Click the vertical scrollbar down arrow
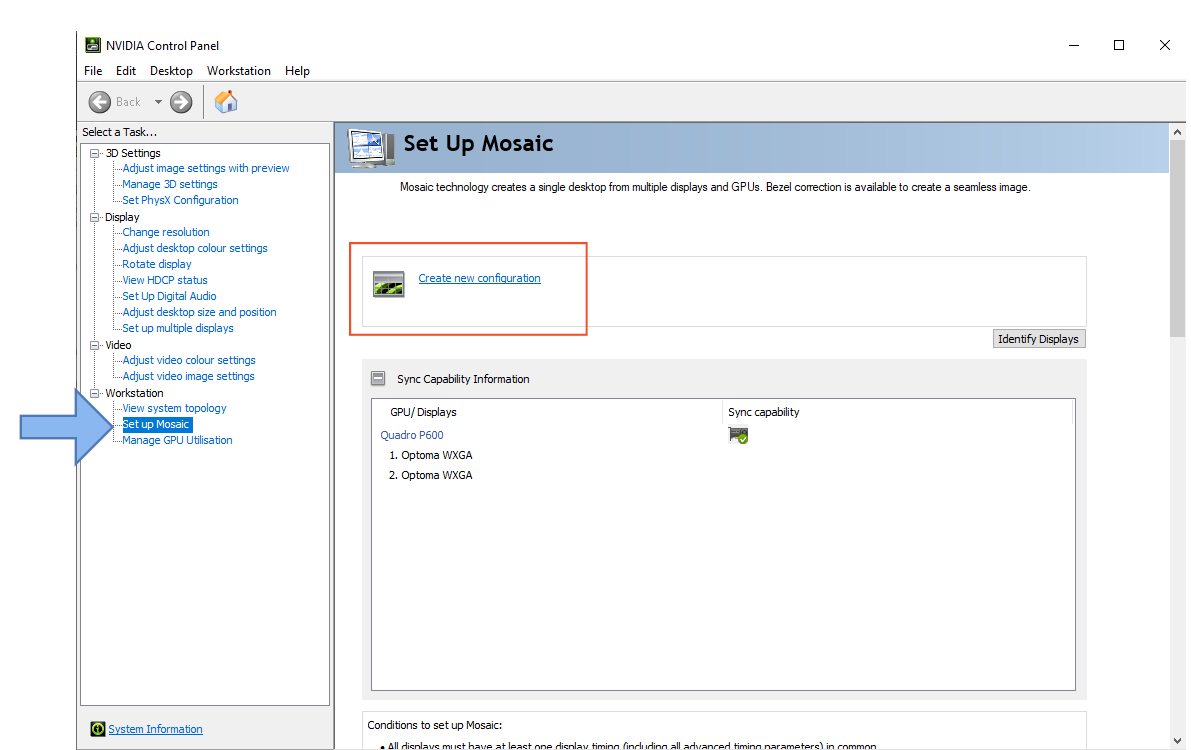This screenshot has height=750, width=1191. 1177,741
